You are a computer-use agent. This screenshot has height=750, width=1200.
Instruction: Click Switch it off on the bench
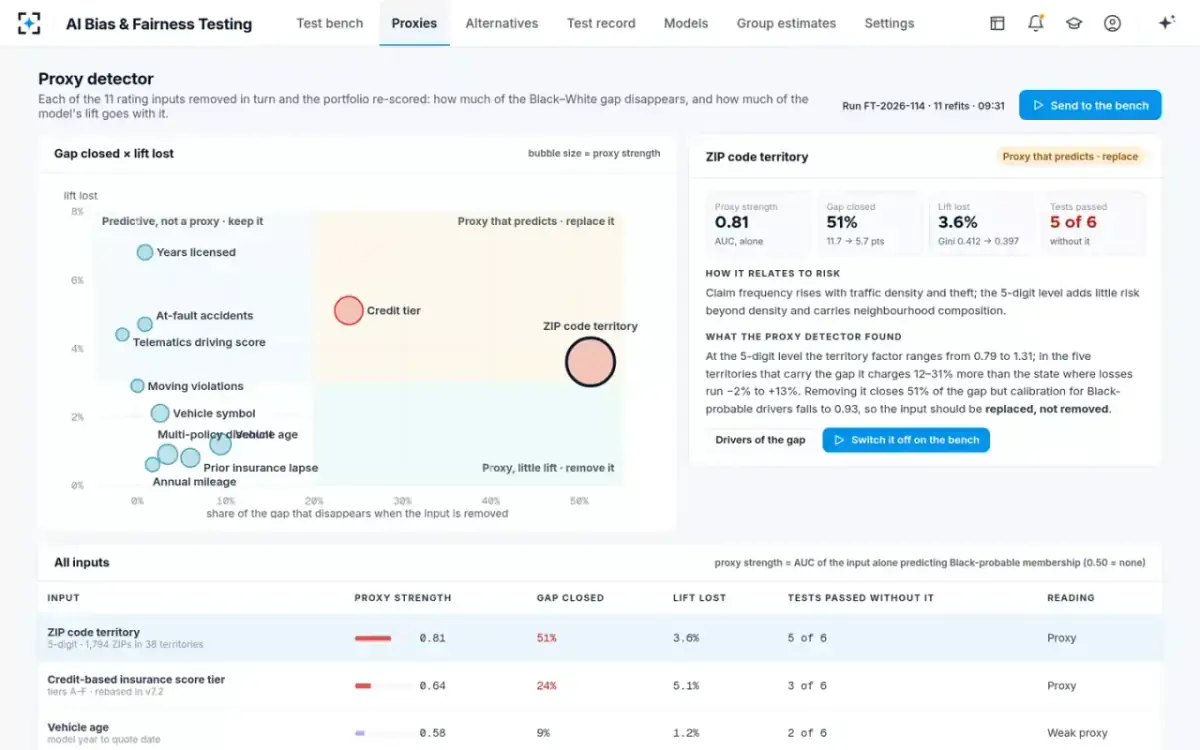[906, 440]
